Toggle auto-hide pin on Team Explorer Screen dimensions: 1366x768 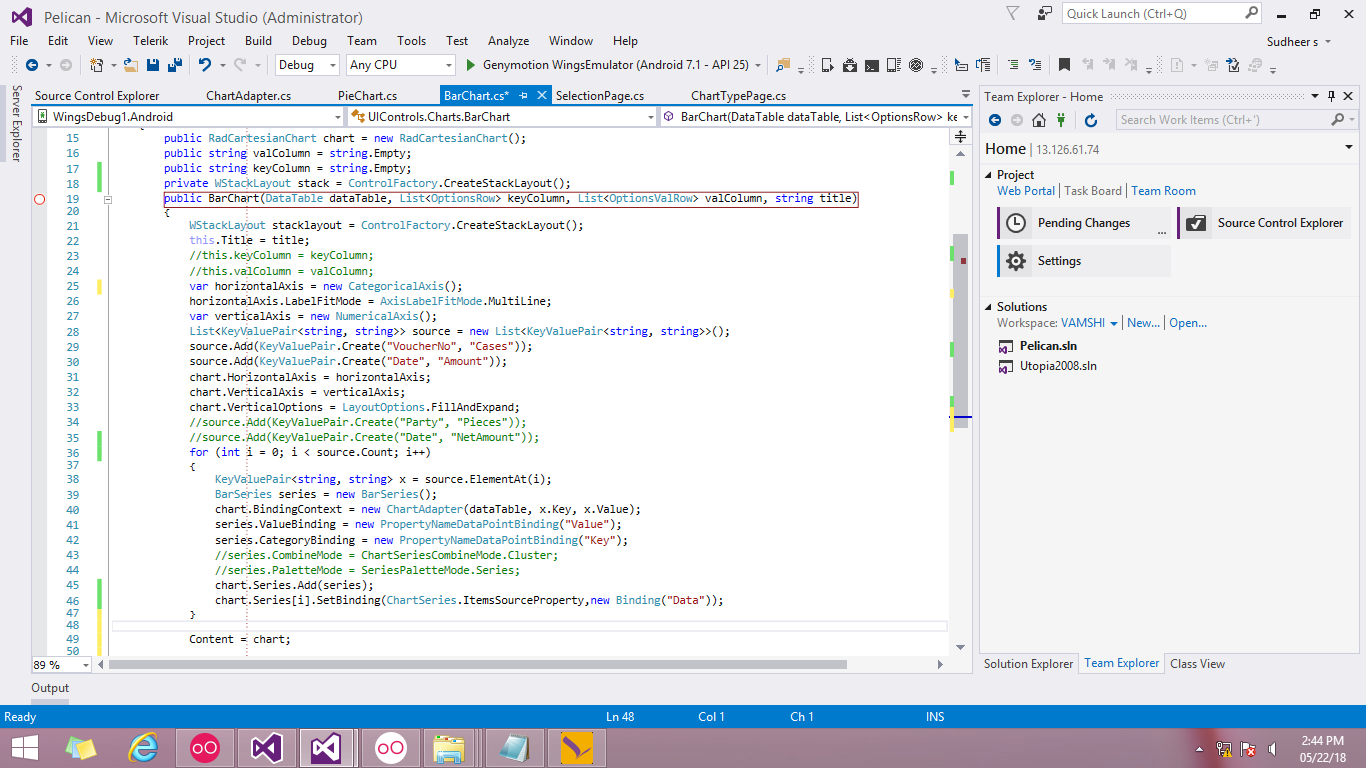[1331, 96]
